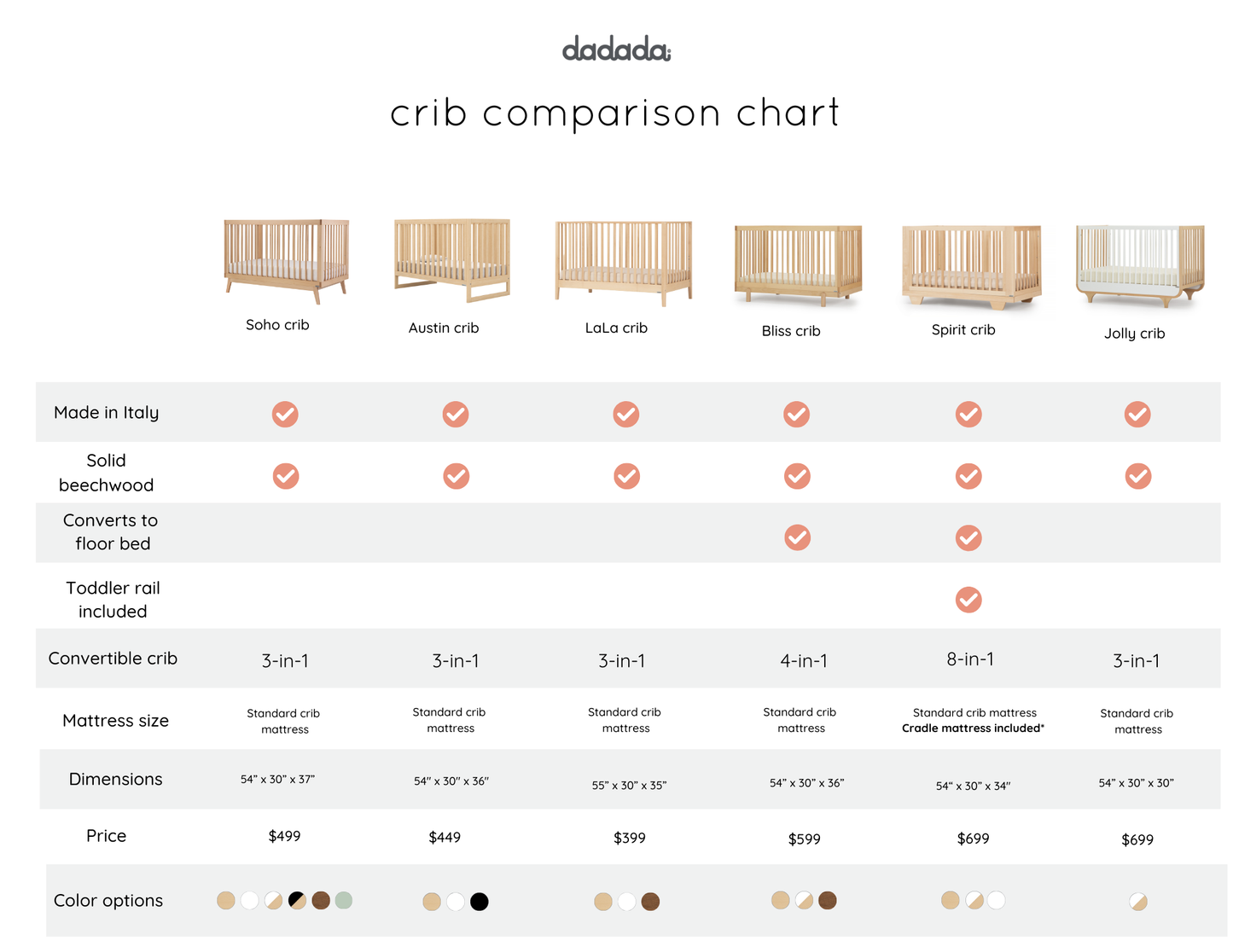Click the dadada logo at top
This screenshot has height=952, width=1233.
[x=616, y=49]
